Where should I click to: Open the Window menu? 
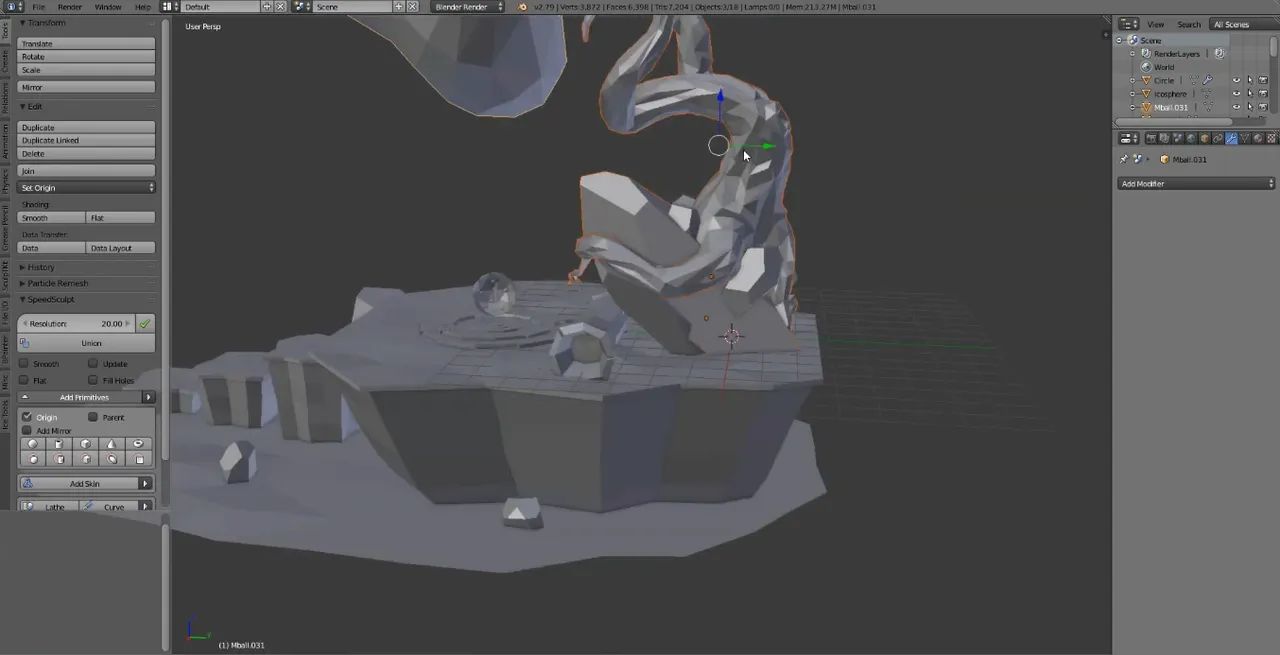108,6
